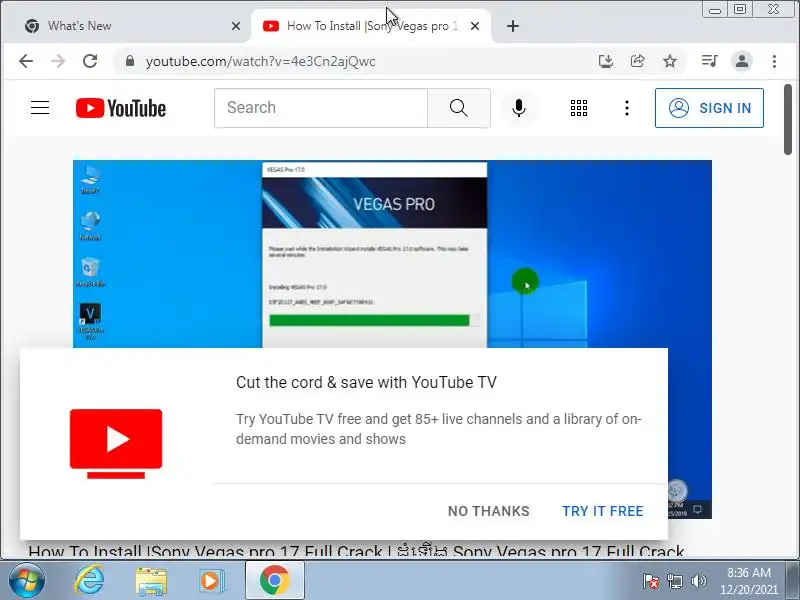
Task: Click the video player area
Action: [392, 254]
